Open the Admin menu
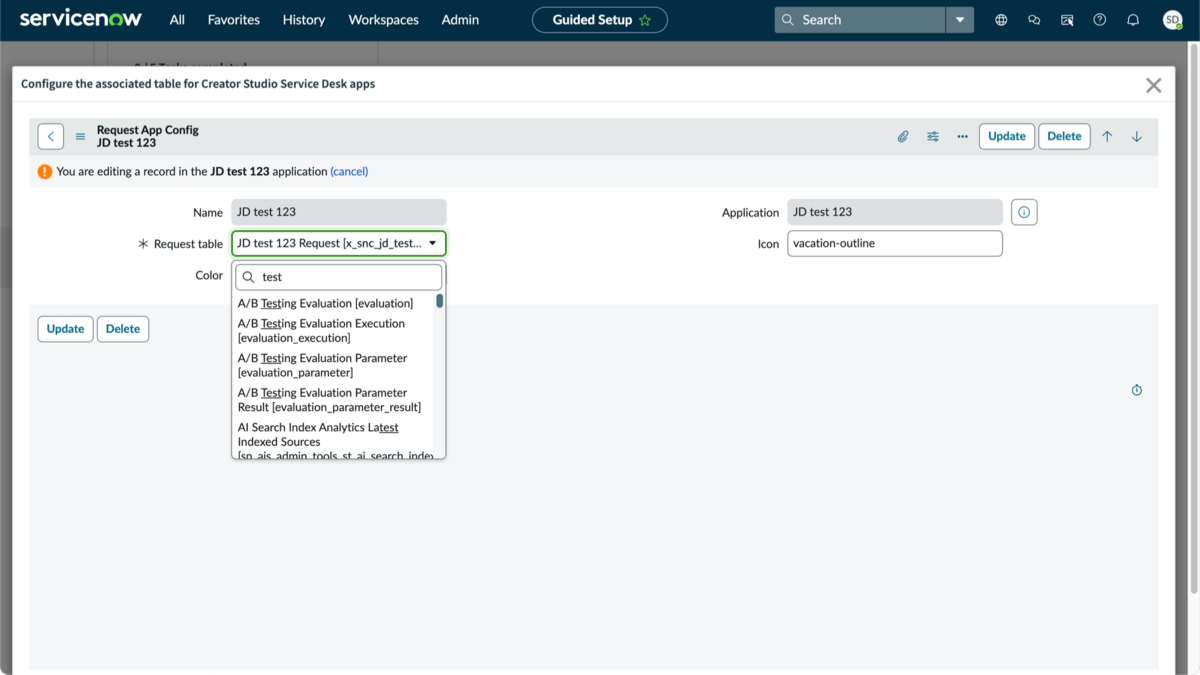This screenshot has height=675, width=1200. [460, 20]
